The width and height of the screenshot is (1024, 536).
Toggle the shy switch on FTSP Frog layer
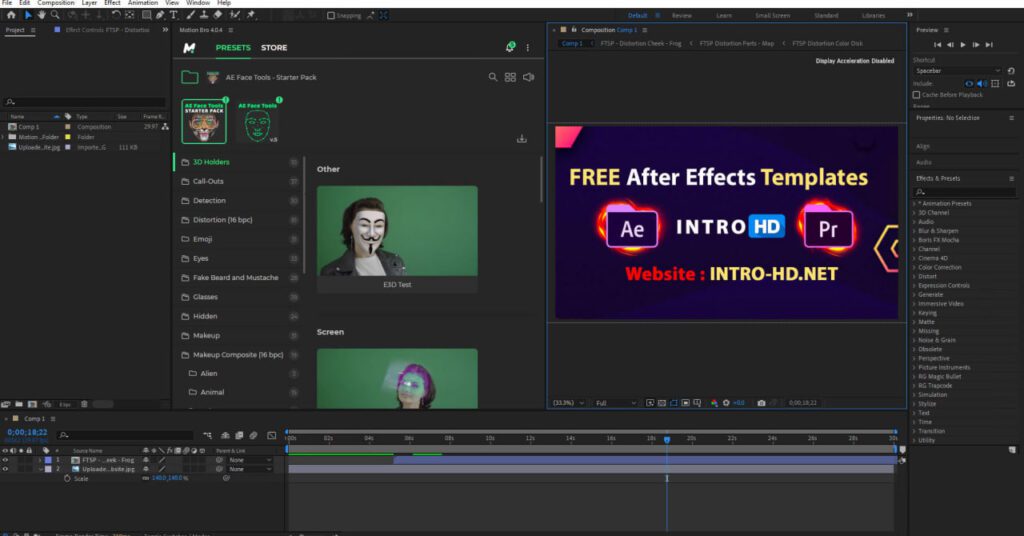click(146, 460)
